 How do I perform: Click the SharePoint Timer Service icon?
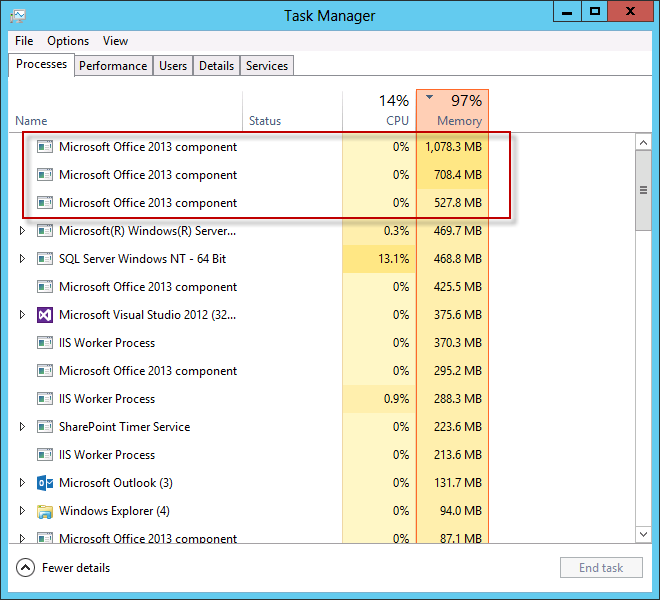(x=44, y=427)
